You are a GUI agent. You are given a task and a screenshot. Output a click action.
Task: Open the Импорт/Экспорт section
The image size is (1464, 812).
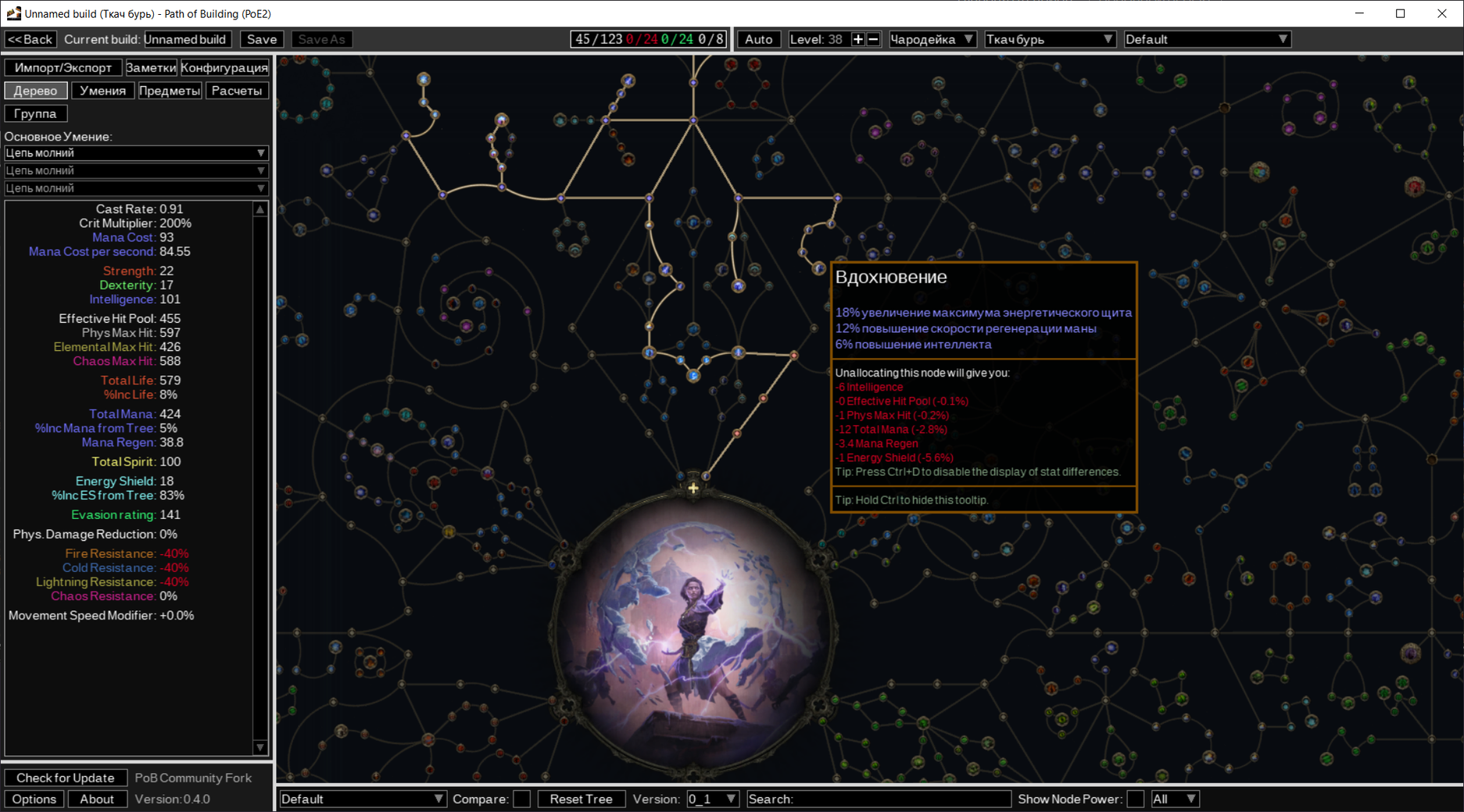coord(63,68)
